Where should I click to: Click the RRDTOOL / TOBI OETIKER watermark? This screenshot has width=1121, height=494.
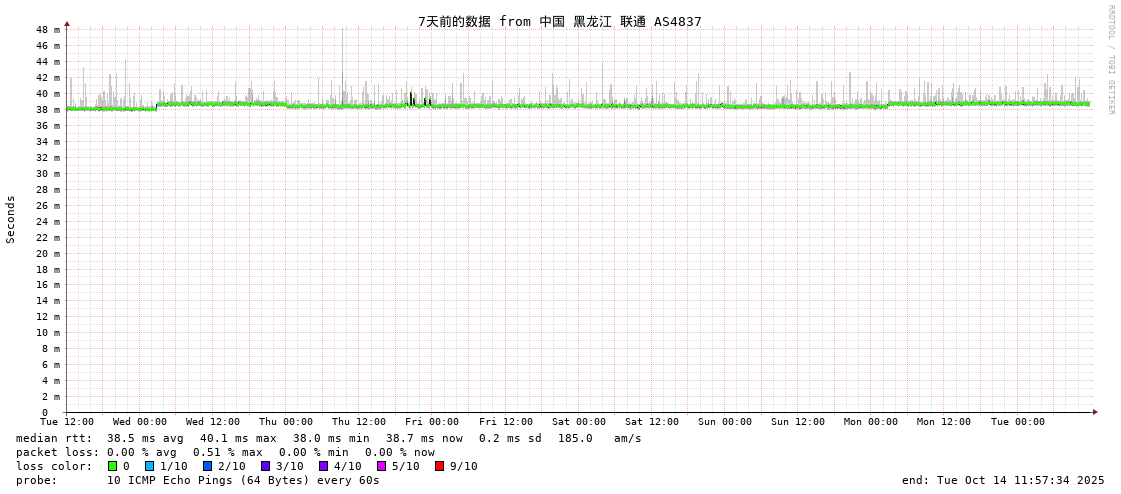coord(1110,60)
